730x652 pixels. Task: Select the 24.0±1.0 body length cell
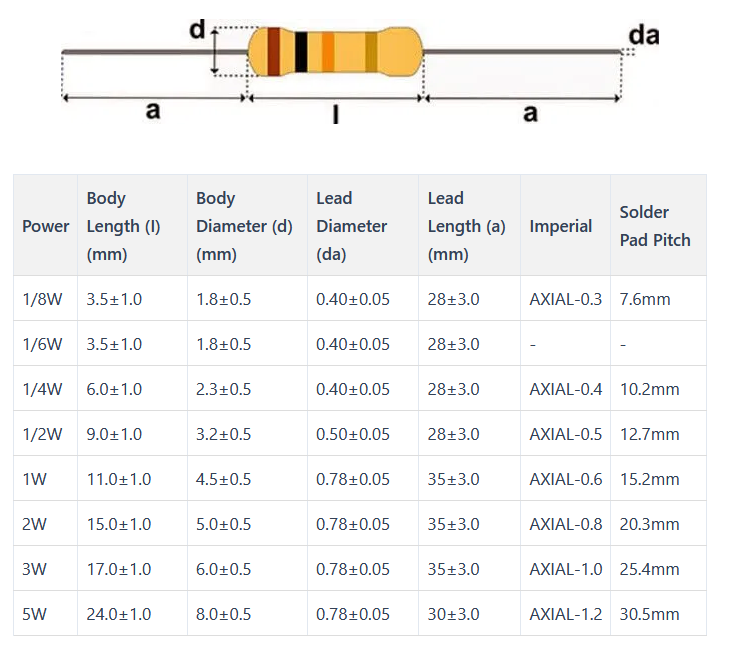(x=119, y=614)
